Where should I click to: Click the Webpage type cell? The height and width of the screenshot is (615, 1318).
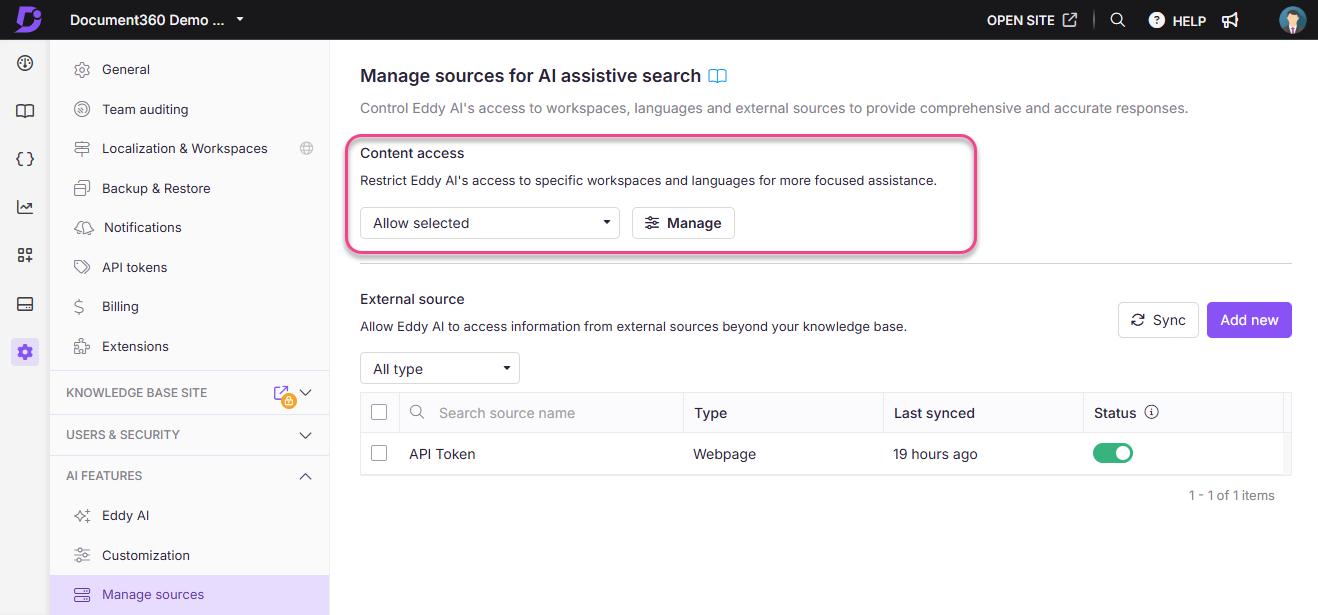point(724,454)
